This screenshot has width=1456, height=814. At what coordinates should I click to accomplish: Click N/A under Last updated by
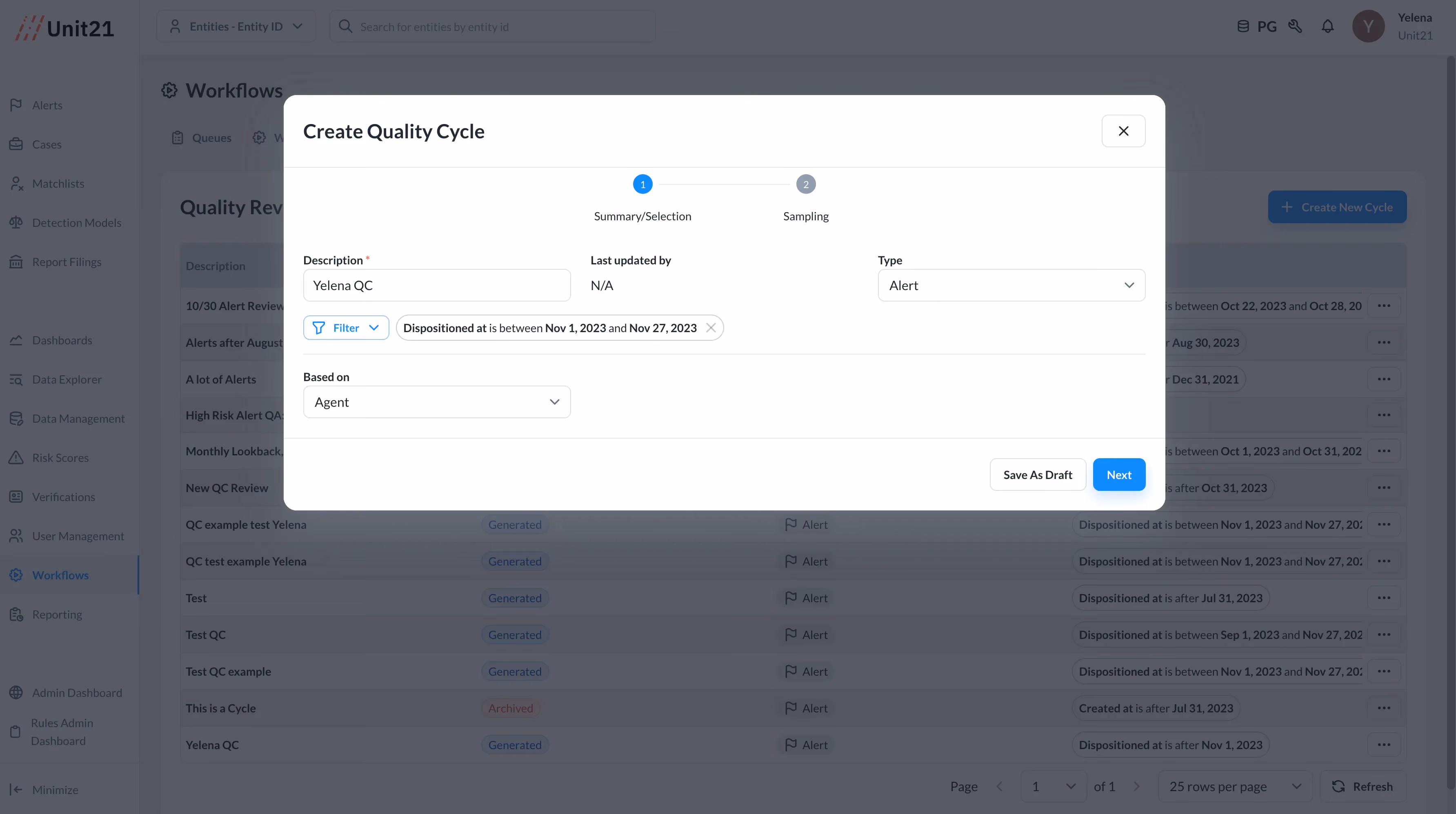(601, 285)
